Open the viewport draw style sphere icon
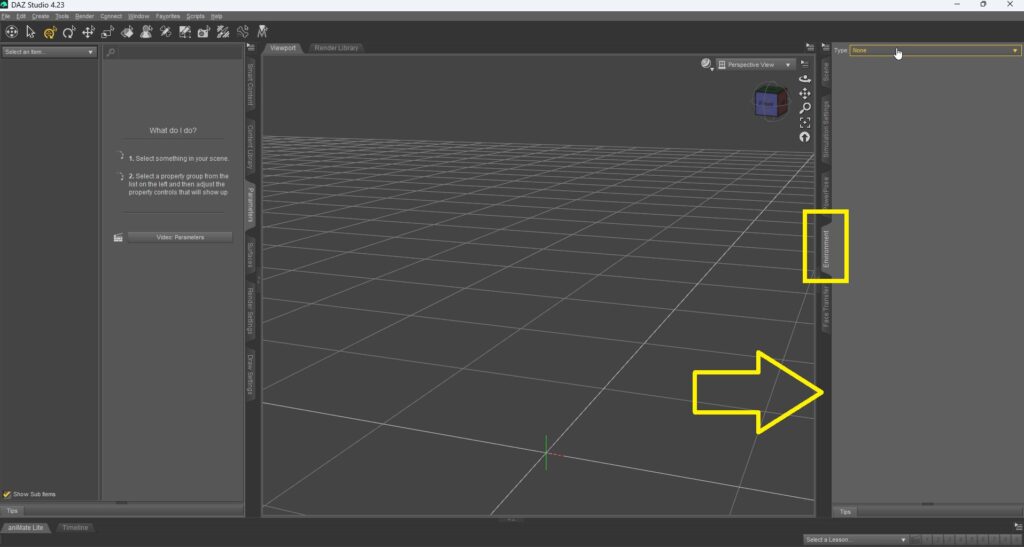 (x=706, y=64)
